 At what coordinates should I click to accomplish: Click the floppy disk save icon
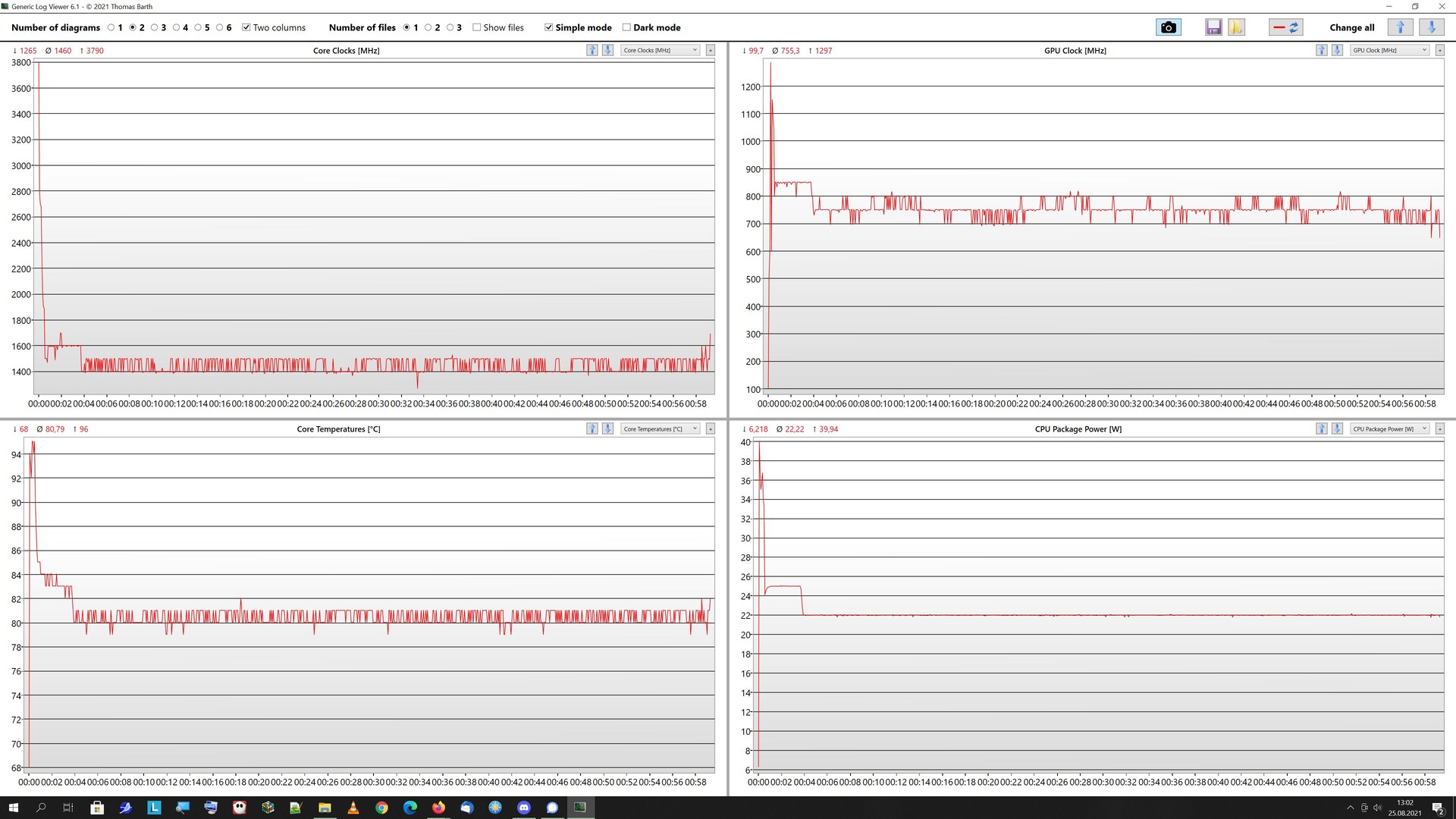click(x=1213, y=27)
